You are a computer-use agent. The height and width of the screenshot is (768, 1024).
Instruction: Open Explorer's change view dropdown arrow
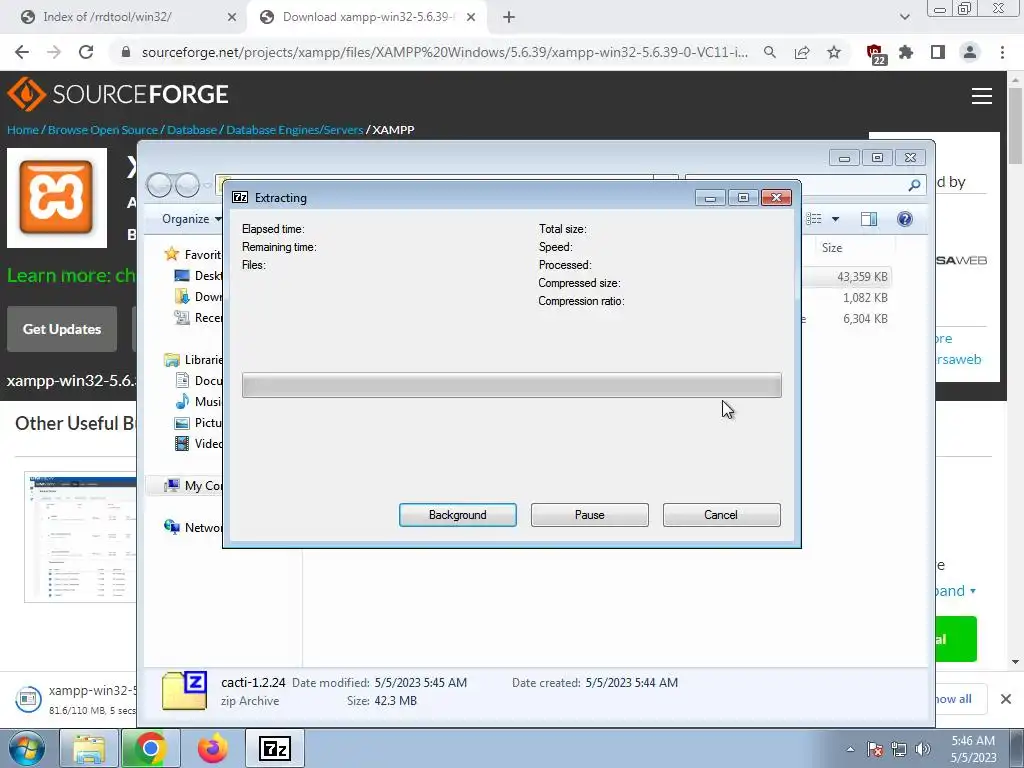click(x=835, y=219)
